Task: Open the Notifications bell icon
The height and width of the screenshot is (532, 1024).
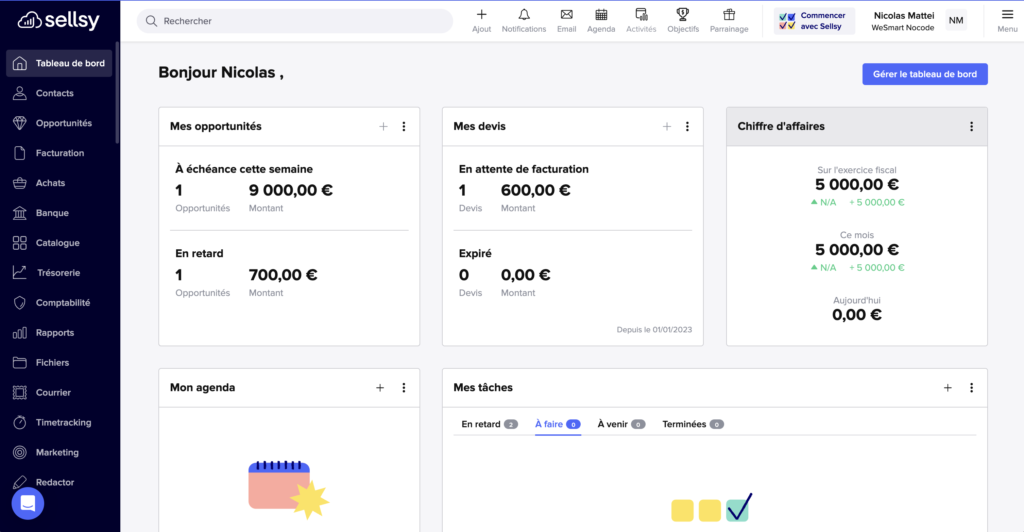Action: pyautogui.click(x=524, y=15)
